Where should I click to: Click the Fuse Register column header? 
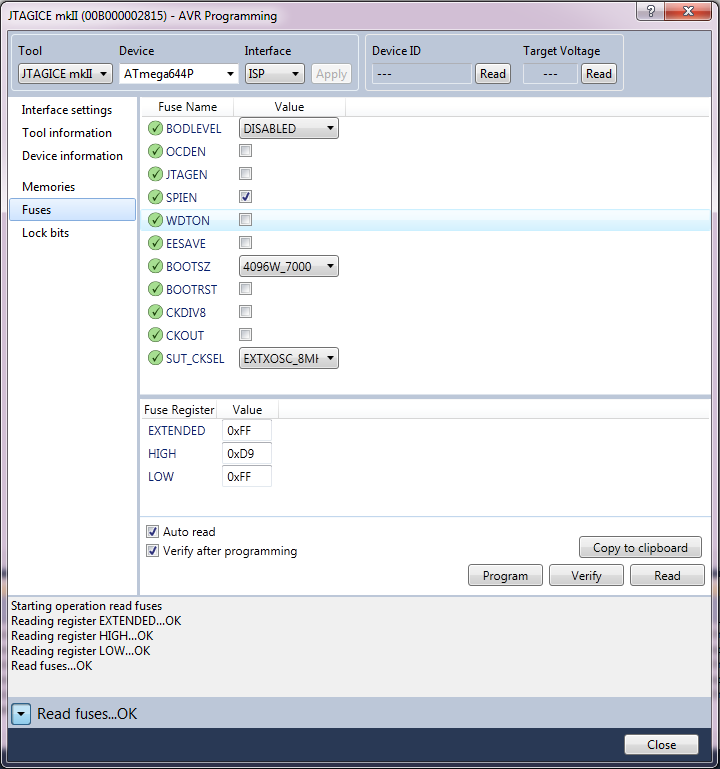point(179,410)
